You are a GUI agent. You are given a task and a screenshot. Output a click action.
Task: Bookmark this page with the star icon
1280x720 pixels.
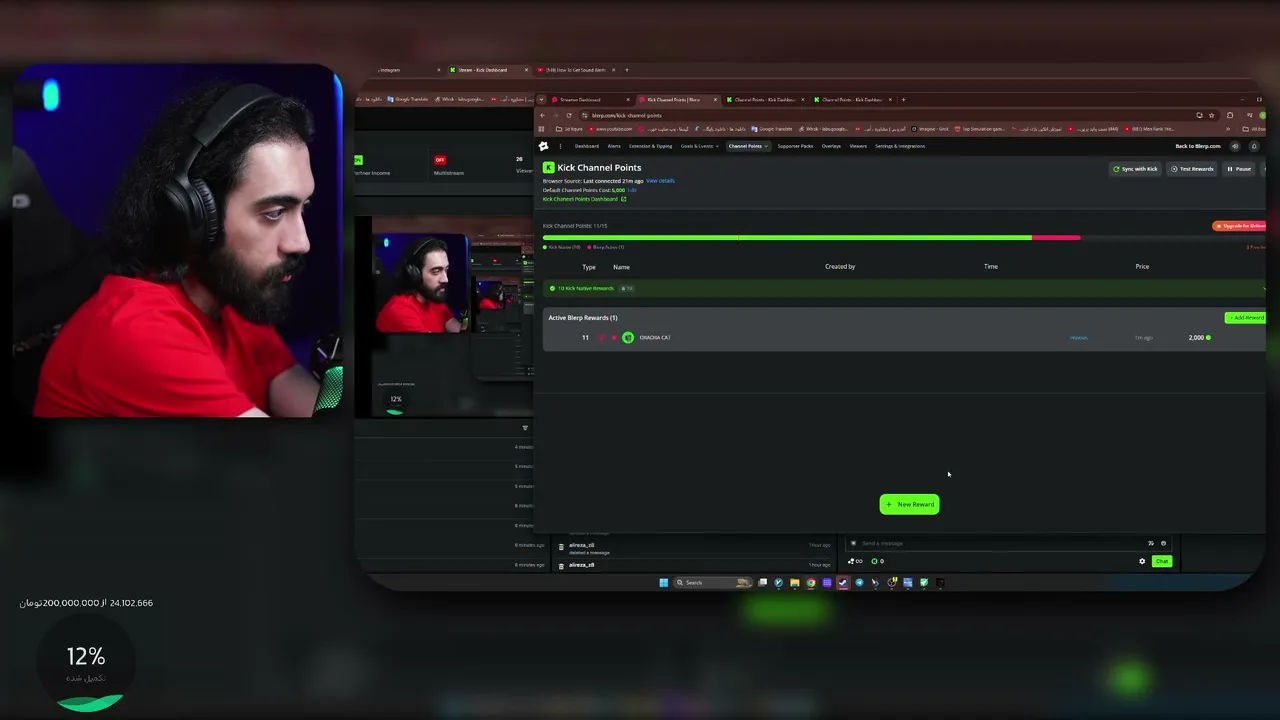[1213, 115]
